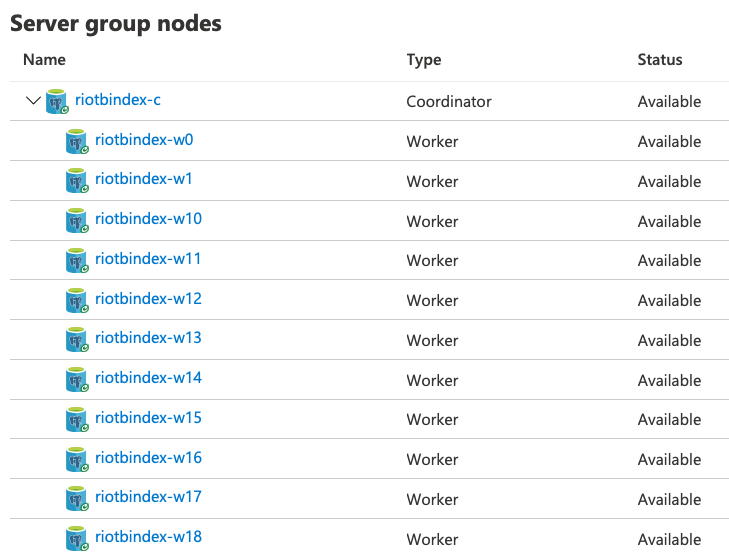Click the database icon beside riotbindex-w18
This screenshot has width=729, height=556.
77,539
